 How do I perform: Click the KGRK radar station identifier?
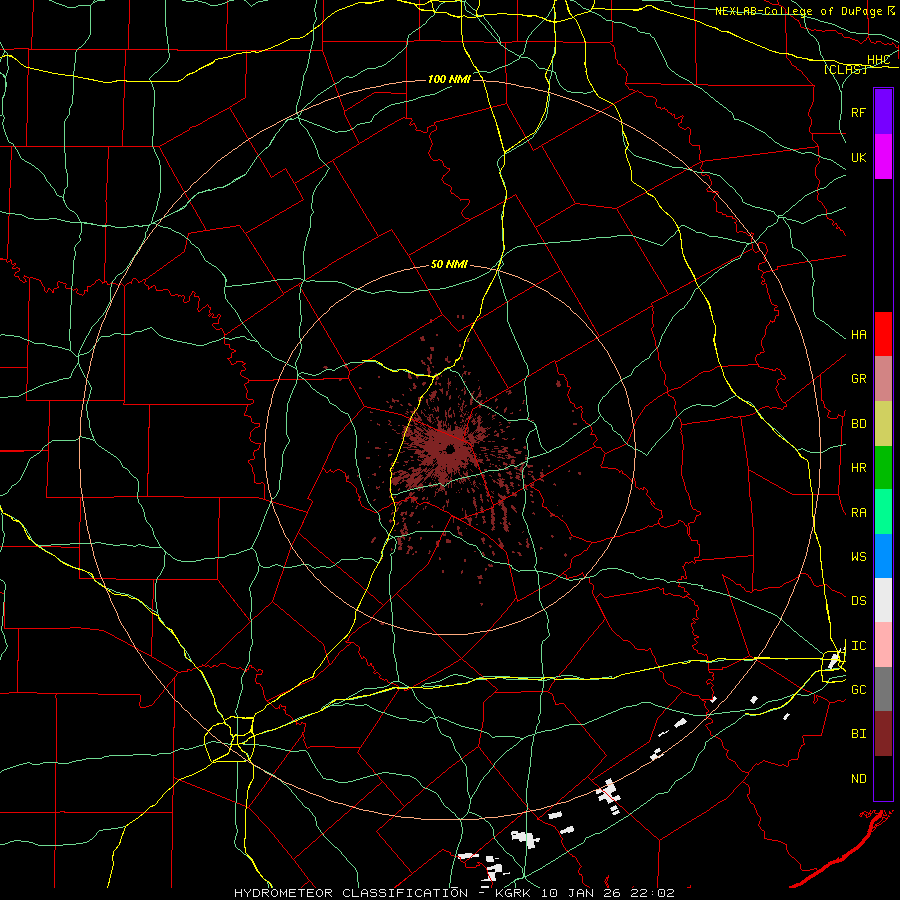coord(511,893)
